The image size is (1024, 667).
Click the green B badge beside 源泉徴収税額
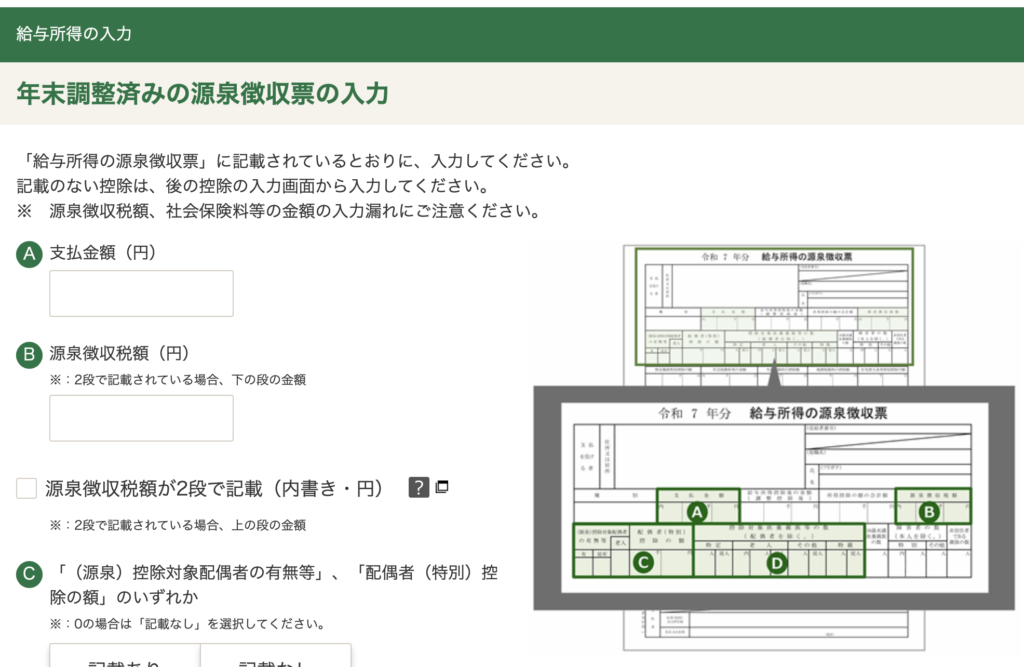pyautogui.click(x=29, y=353)
